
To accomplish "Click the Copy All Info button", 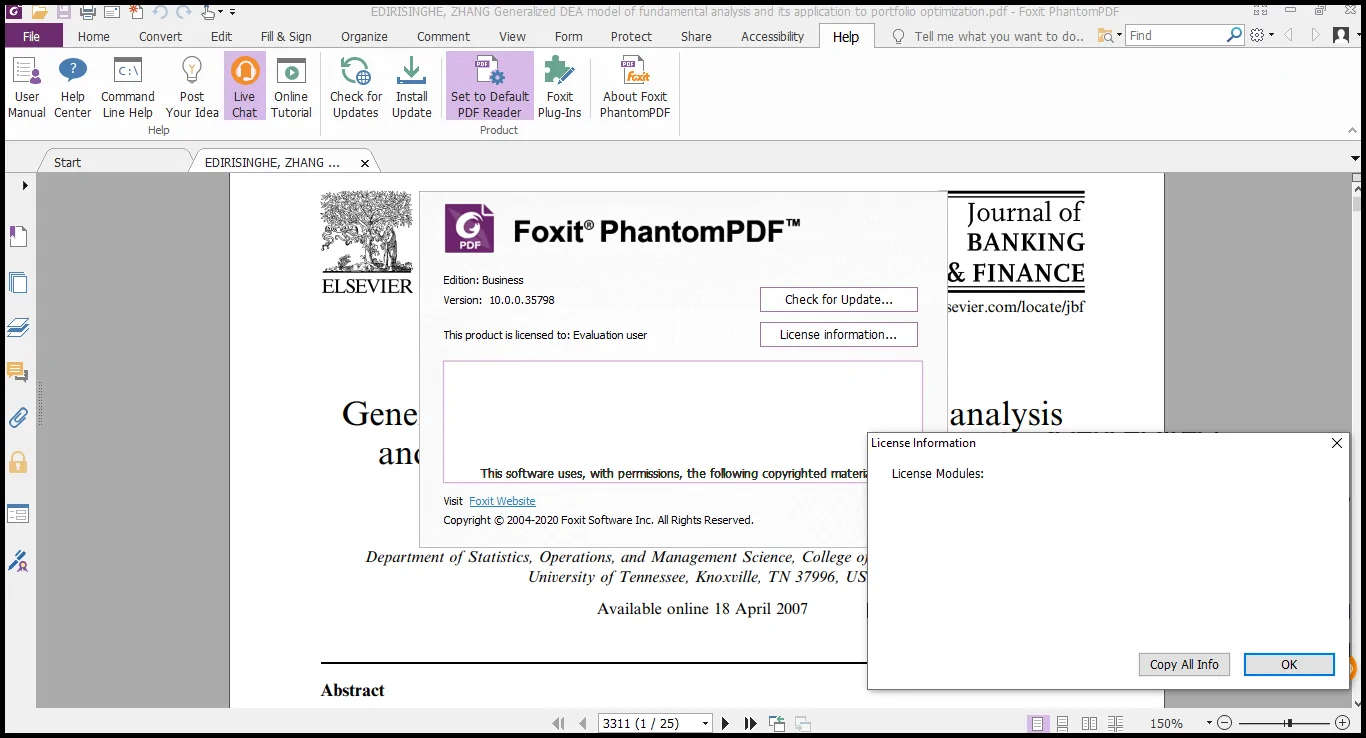I will coord(1184,664).
